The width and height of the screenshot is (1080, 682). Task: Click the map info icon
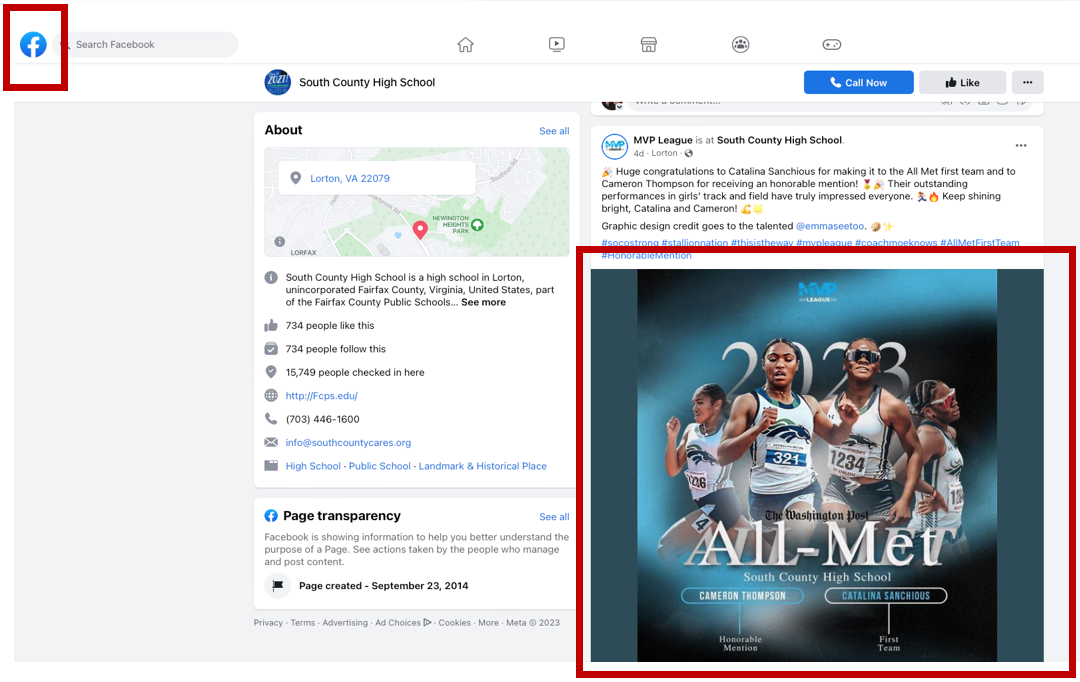click(280, 242)
